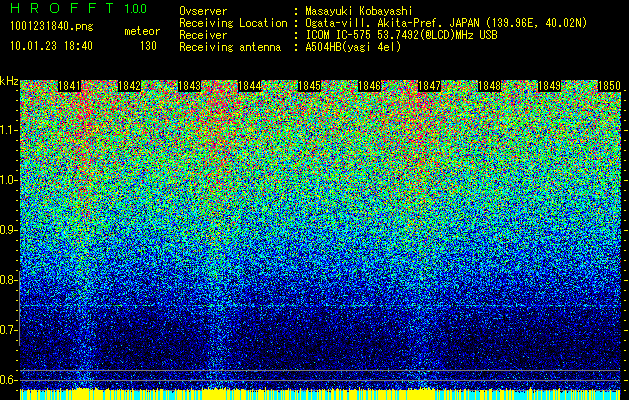Click the 1843 time marker
The width and height of the screenshot is (629, 400).
[x=189, y=86]
